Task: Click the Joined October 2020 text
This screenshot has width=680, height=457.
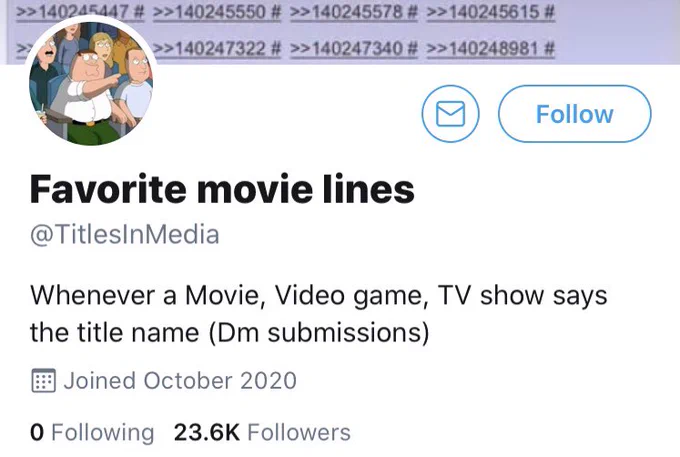Action: (180, 381)
